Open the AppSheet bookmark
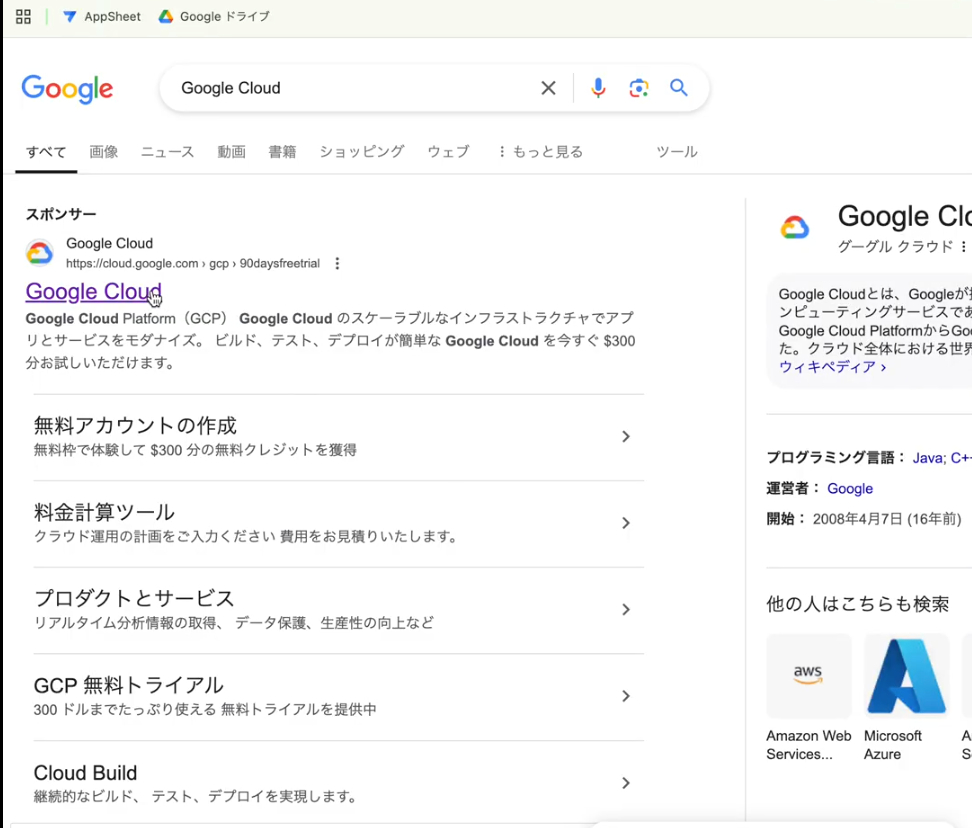Screen dimensions: 972x828 [102, 17]
